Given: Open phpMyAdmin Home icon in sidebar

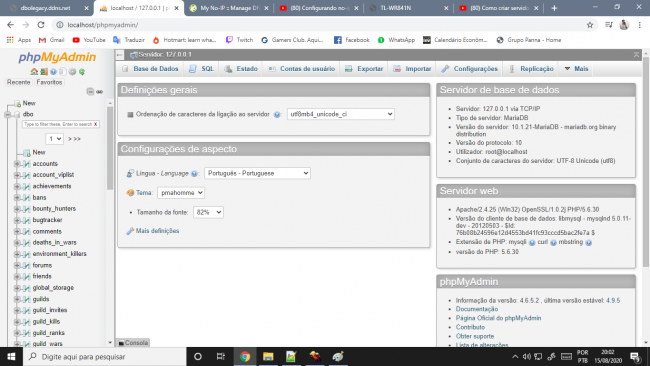Looking at the screenshot, I should [x=34, y=72].
